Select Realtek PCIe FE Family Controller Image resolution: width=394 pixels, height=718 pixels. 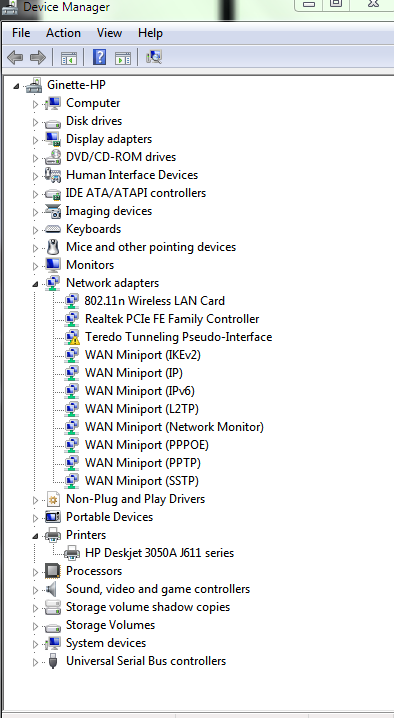point(172,319)
